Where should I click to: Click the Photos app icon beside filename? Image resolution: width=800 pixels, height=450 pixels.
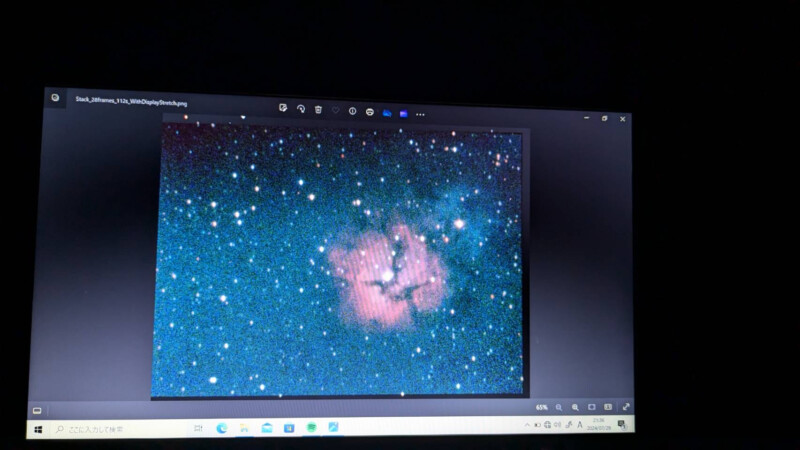coord(55,97)
